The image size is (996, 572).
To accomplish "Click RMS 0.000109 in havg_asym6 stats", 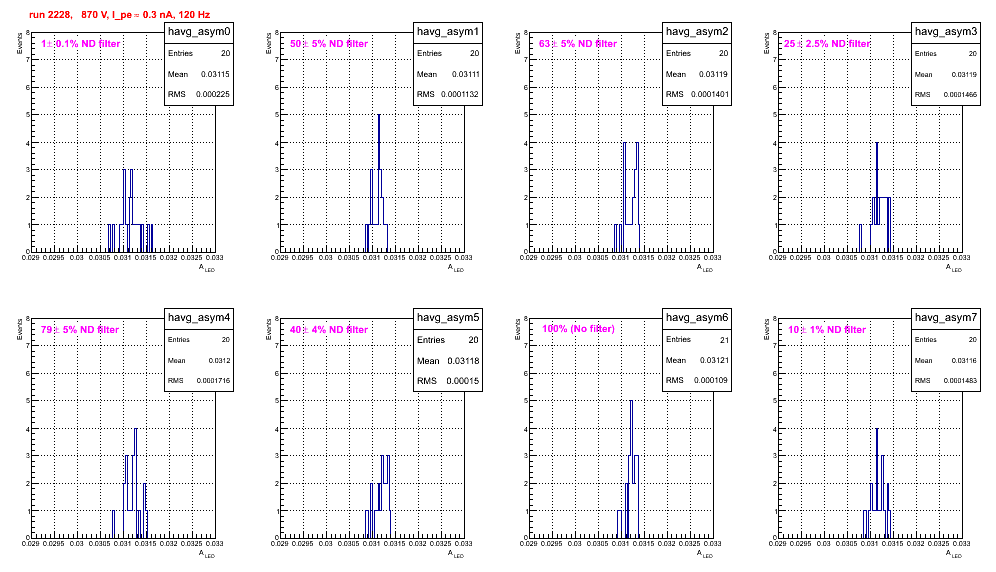I will (x=697, y=381).
